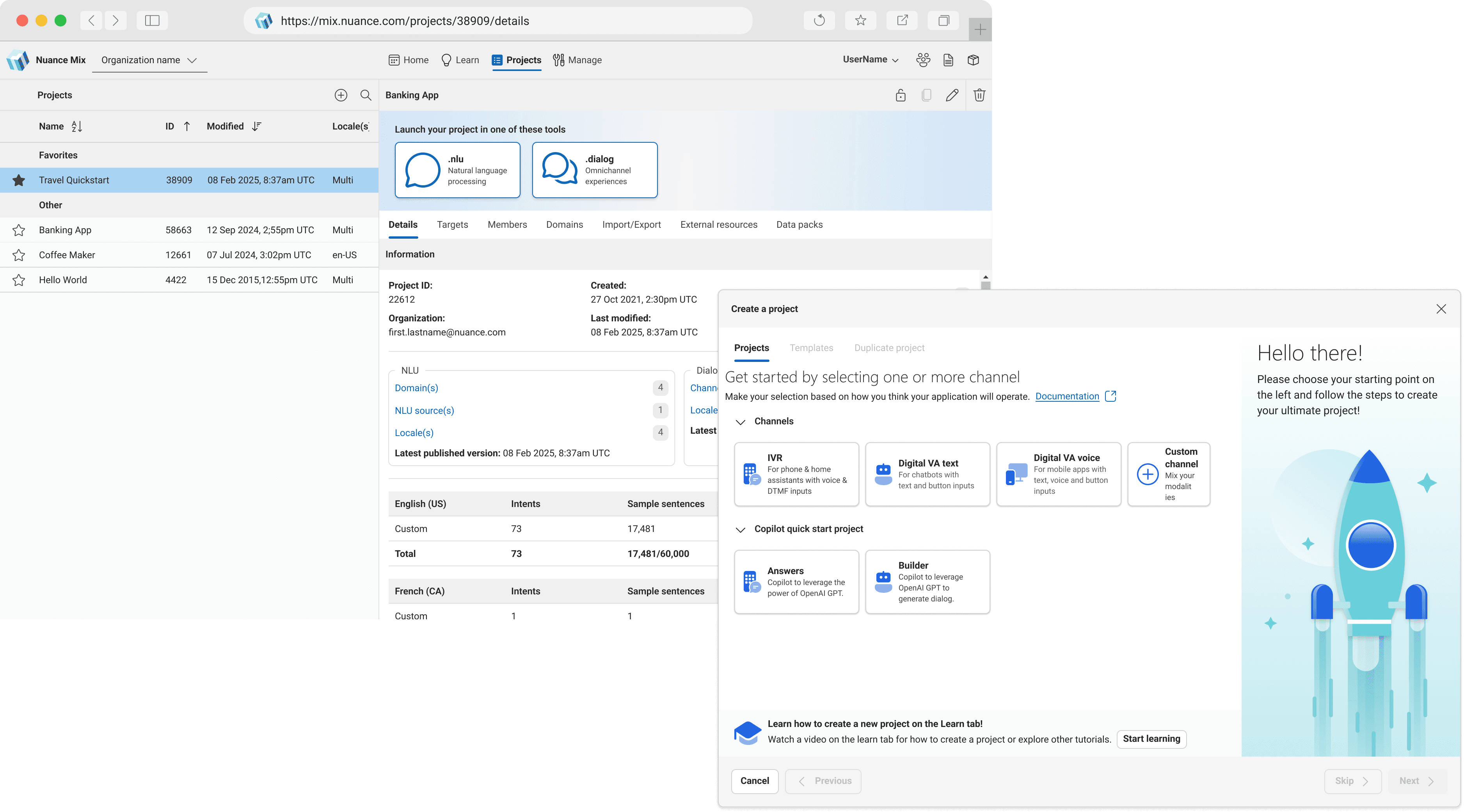Click the add new project plus icon

pos(340,95)
